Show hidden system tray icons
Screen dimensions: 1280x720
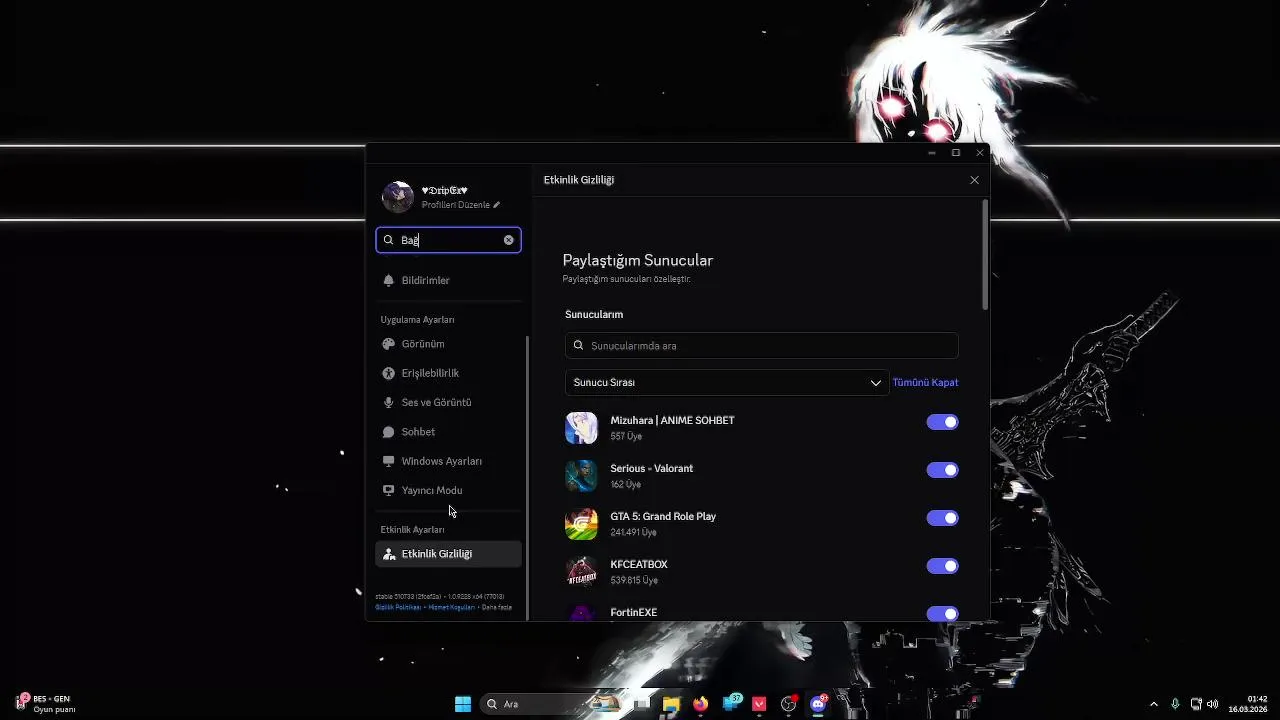(1153, 704)
